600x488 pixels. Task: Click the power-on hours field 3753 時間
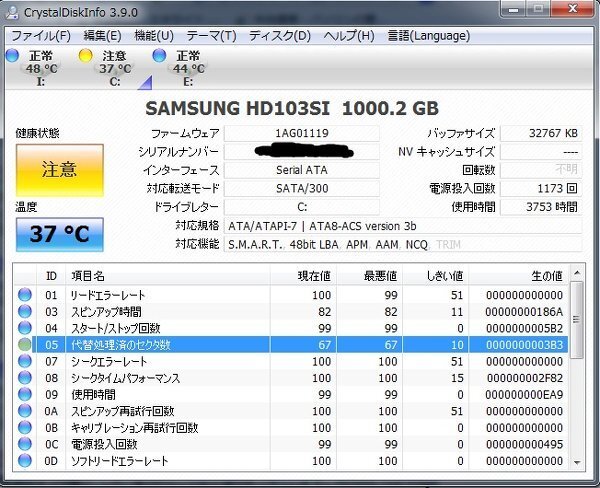click(x=541, y=207)
